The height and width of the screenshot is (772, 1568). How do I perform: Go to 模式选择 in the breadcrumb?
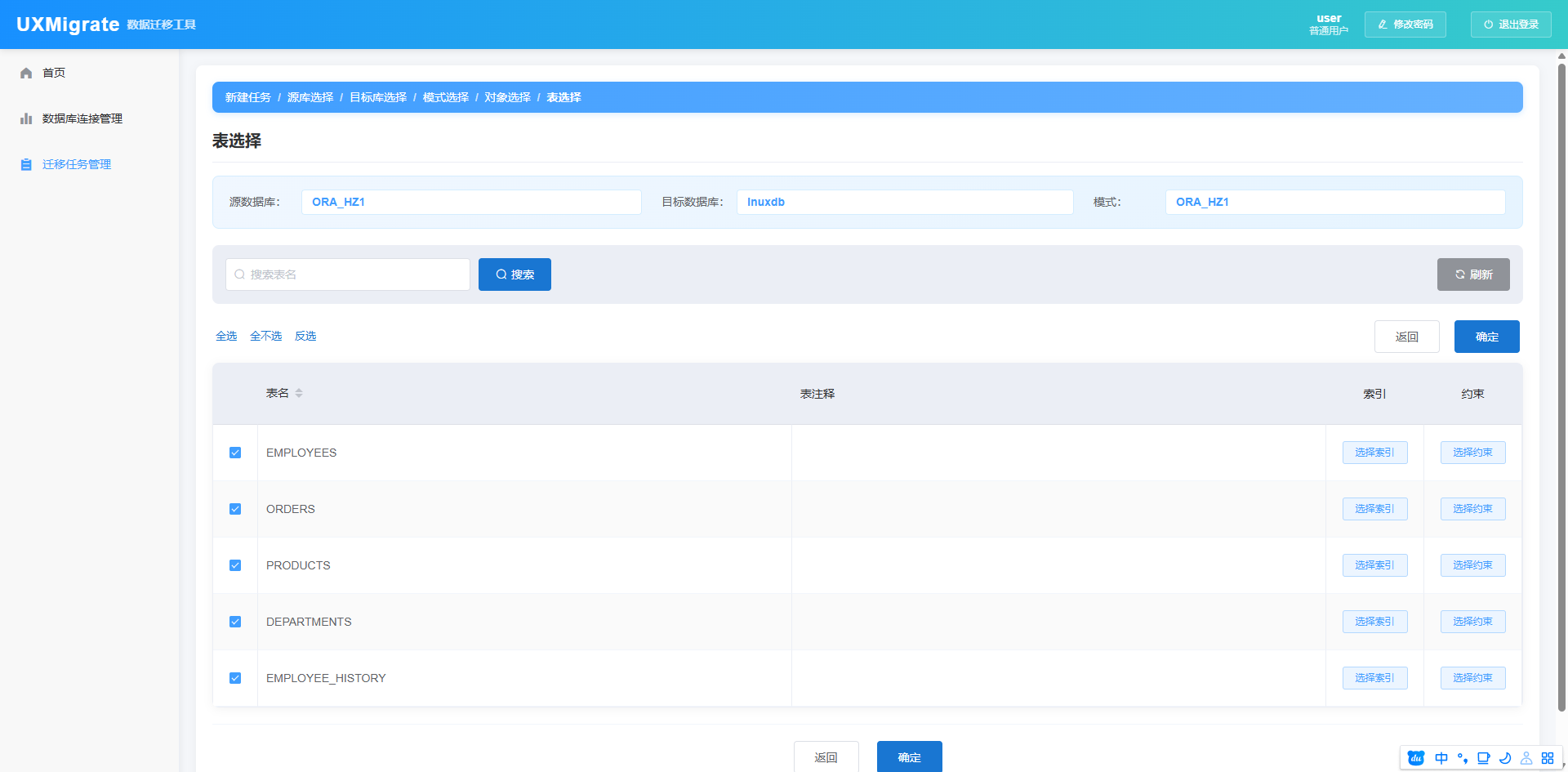pyautogui.click(x=445, y=97)
